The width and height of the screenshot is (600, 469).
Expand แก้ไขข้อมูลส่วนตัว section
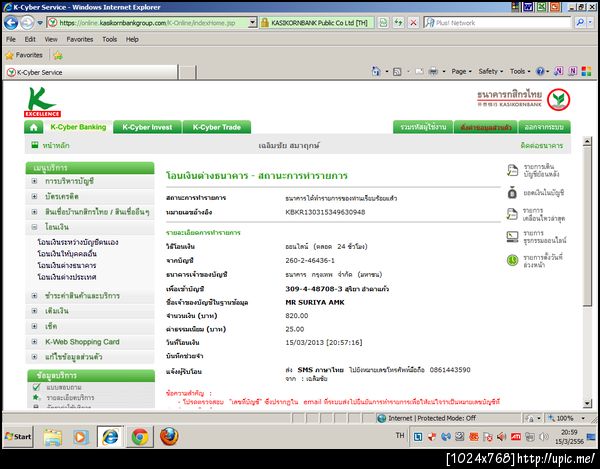(34, 357)
